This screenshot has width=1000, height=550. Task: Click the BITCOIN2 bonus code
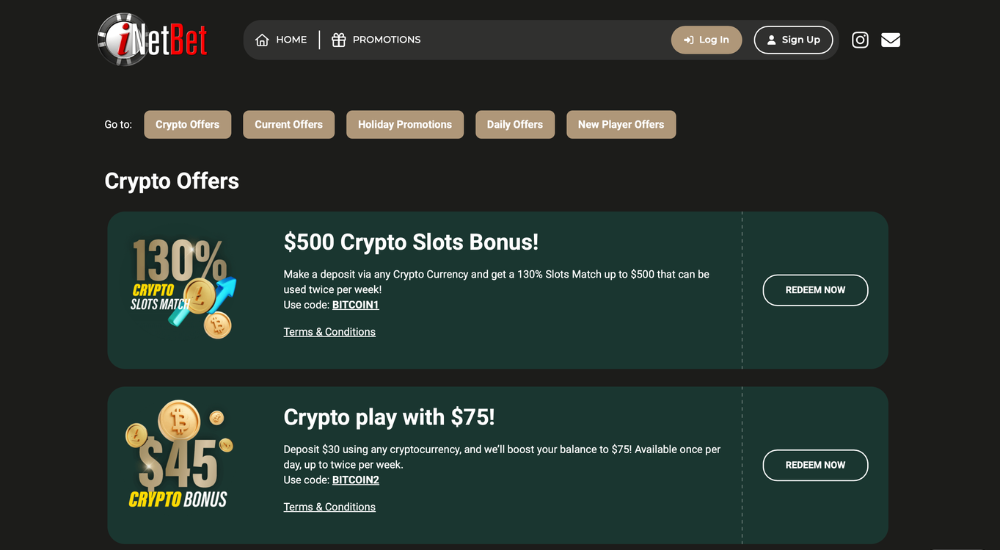(x=355, y=480)
